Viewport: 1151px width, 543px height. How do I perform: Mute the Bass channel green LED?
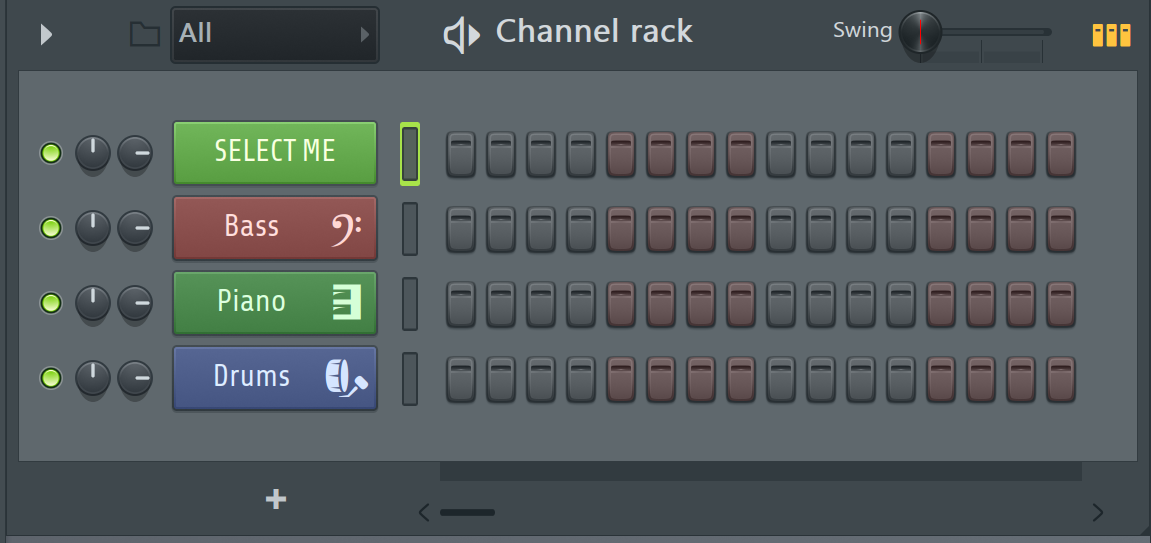click(51, 228)
